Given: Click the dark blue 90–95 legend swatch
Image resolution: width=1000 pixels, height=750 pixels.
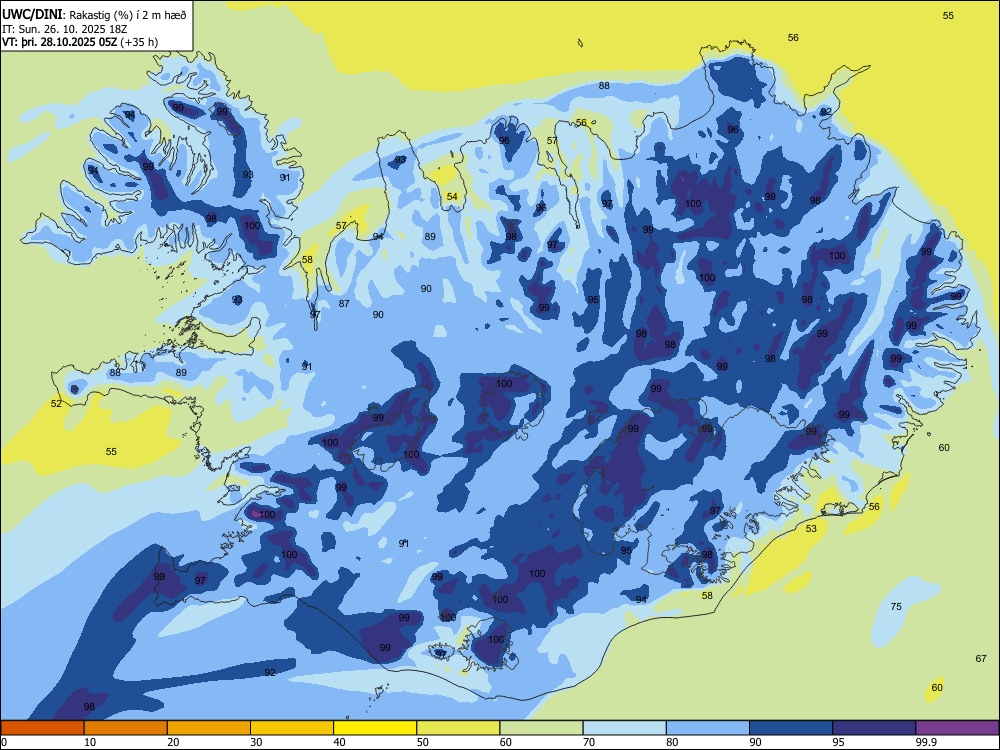Looking at the screenshot, I should pos(791,728).
